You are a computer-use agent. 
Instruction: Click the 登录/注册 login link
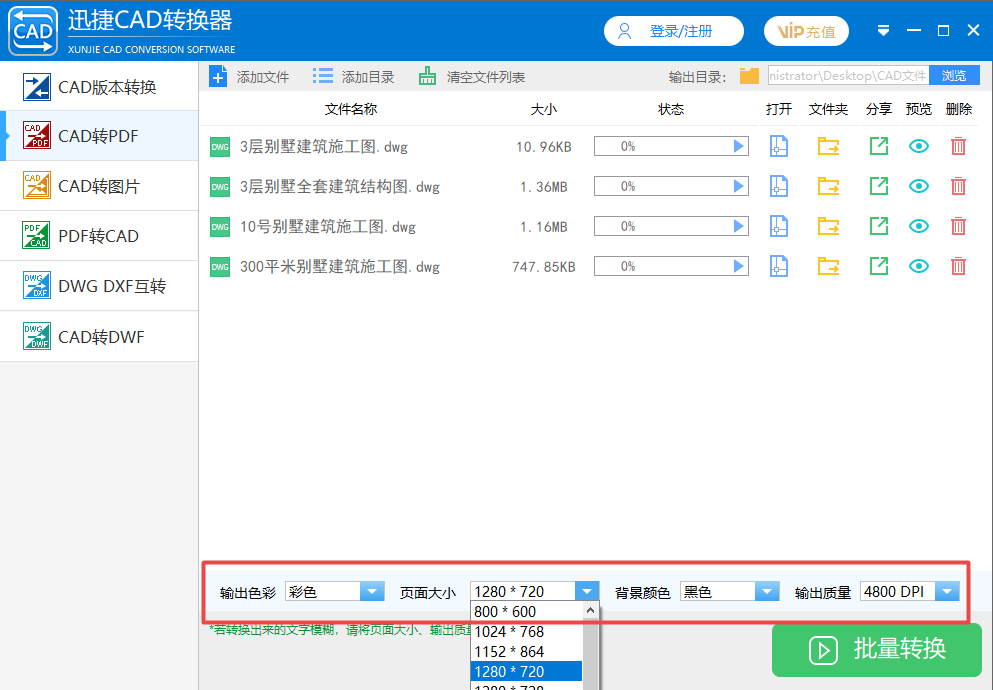point(673,31)
